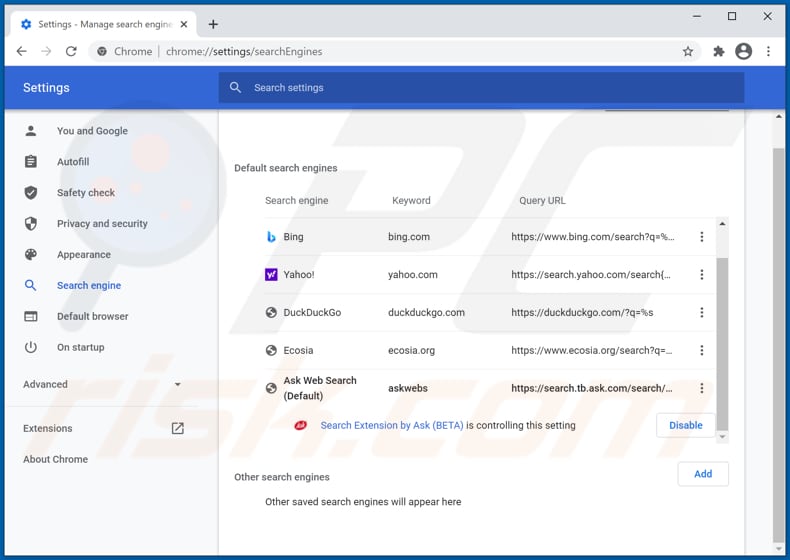Click the red Ask extension icon
This screenshot has width=790, height=560.
click(x=300, y=425)
